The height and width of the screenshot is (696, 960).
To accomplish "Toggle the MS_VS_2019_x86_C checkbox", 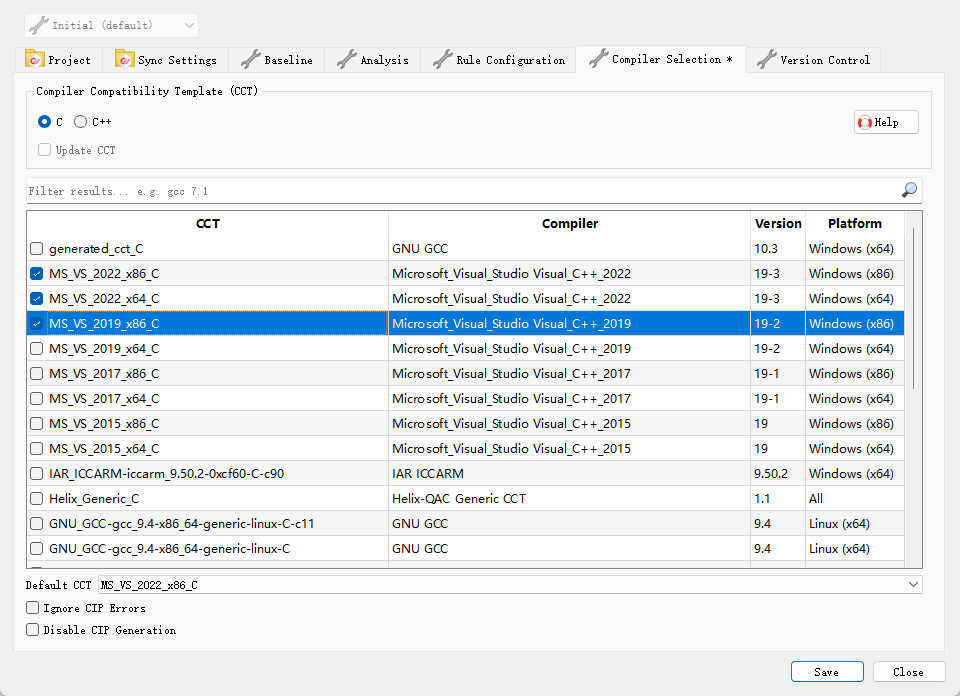I will pyautogui.click(x=37, y=324).
